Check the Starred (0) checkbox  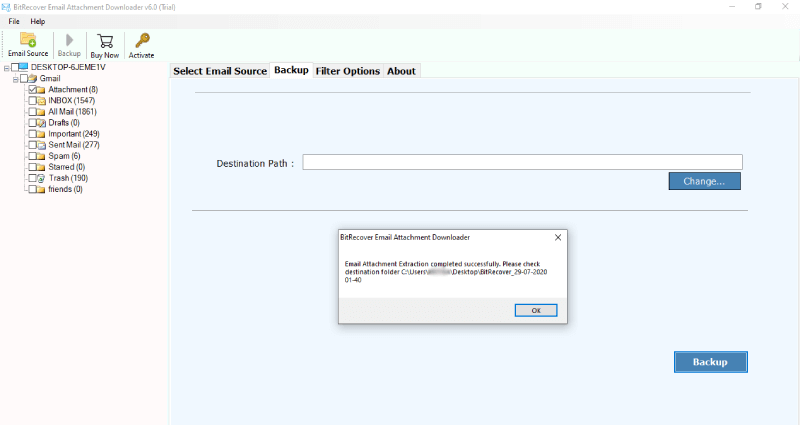tap(32, 167)
